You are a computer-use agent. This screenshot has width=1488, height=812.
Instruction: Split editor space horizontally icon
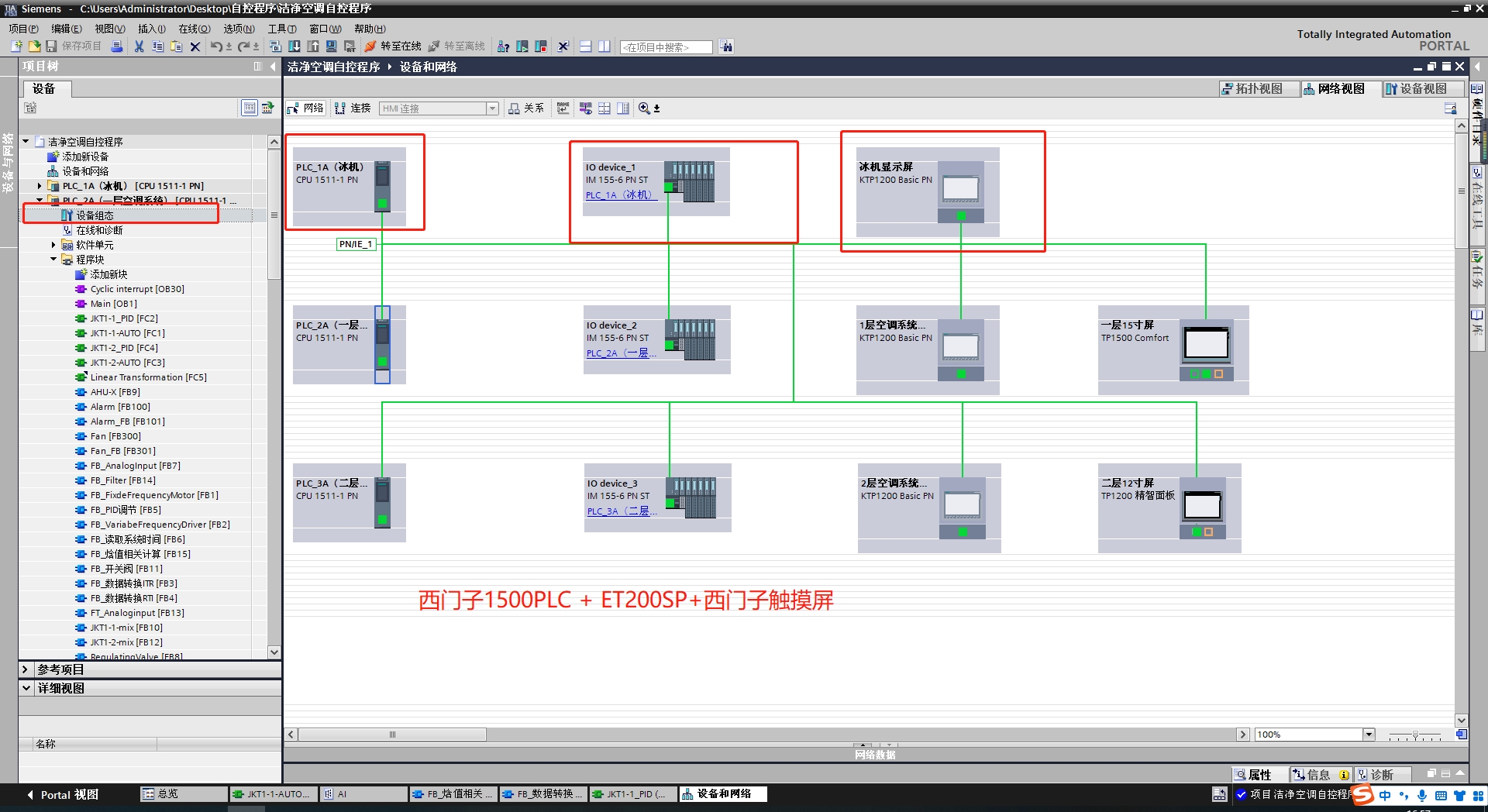(x=586, y=46)
